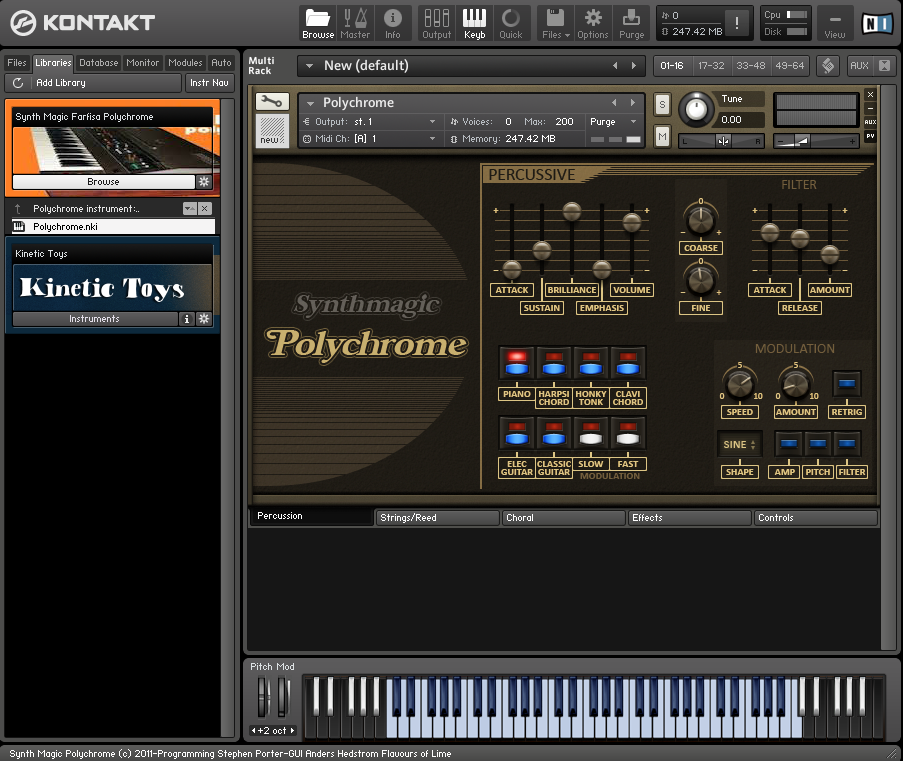903x761 pixels.
Task: Open the View menu
Action: (834, 24)
